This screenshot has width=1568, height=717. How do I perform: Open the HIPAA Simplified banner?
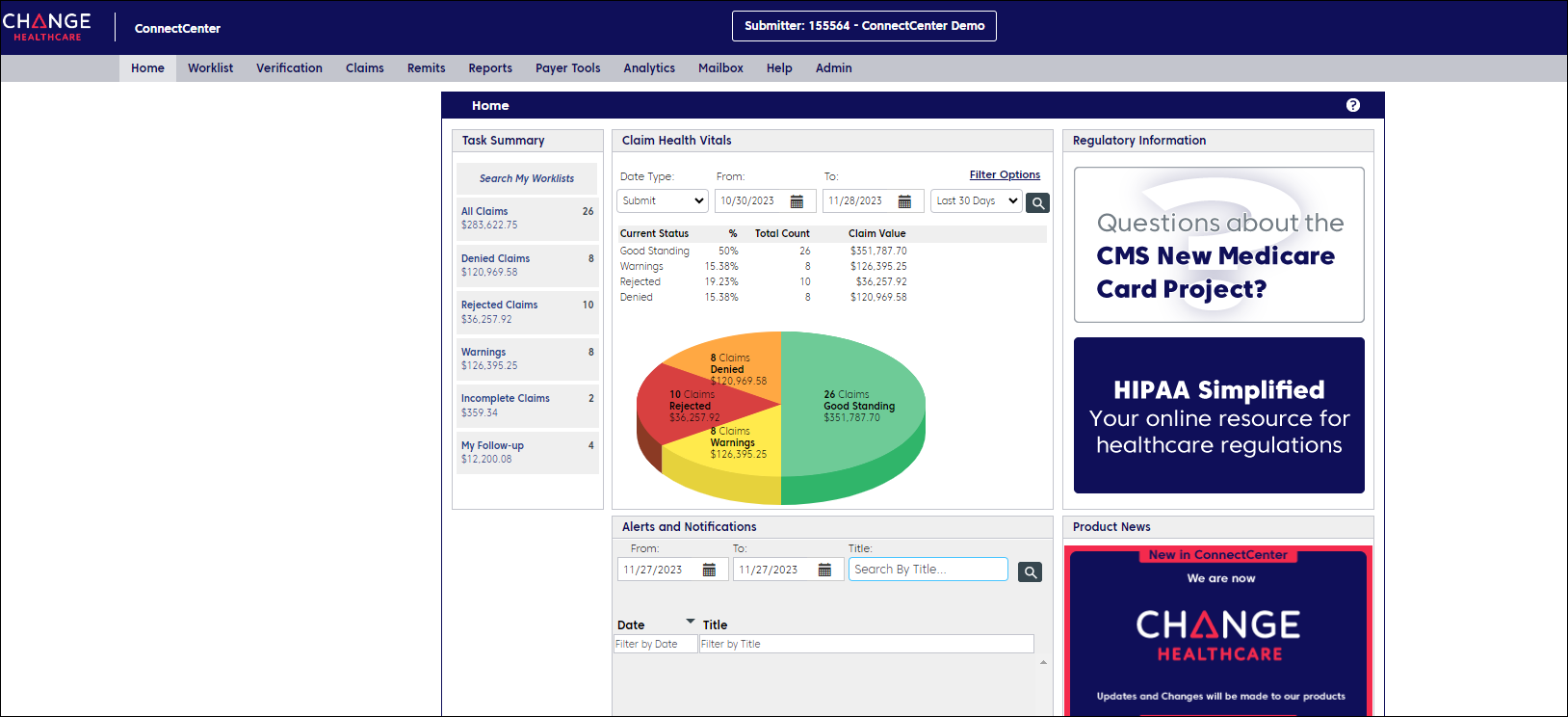tap(1218, 415)
